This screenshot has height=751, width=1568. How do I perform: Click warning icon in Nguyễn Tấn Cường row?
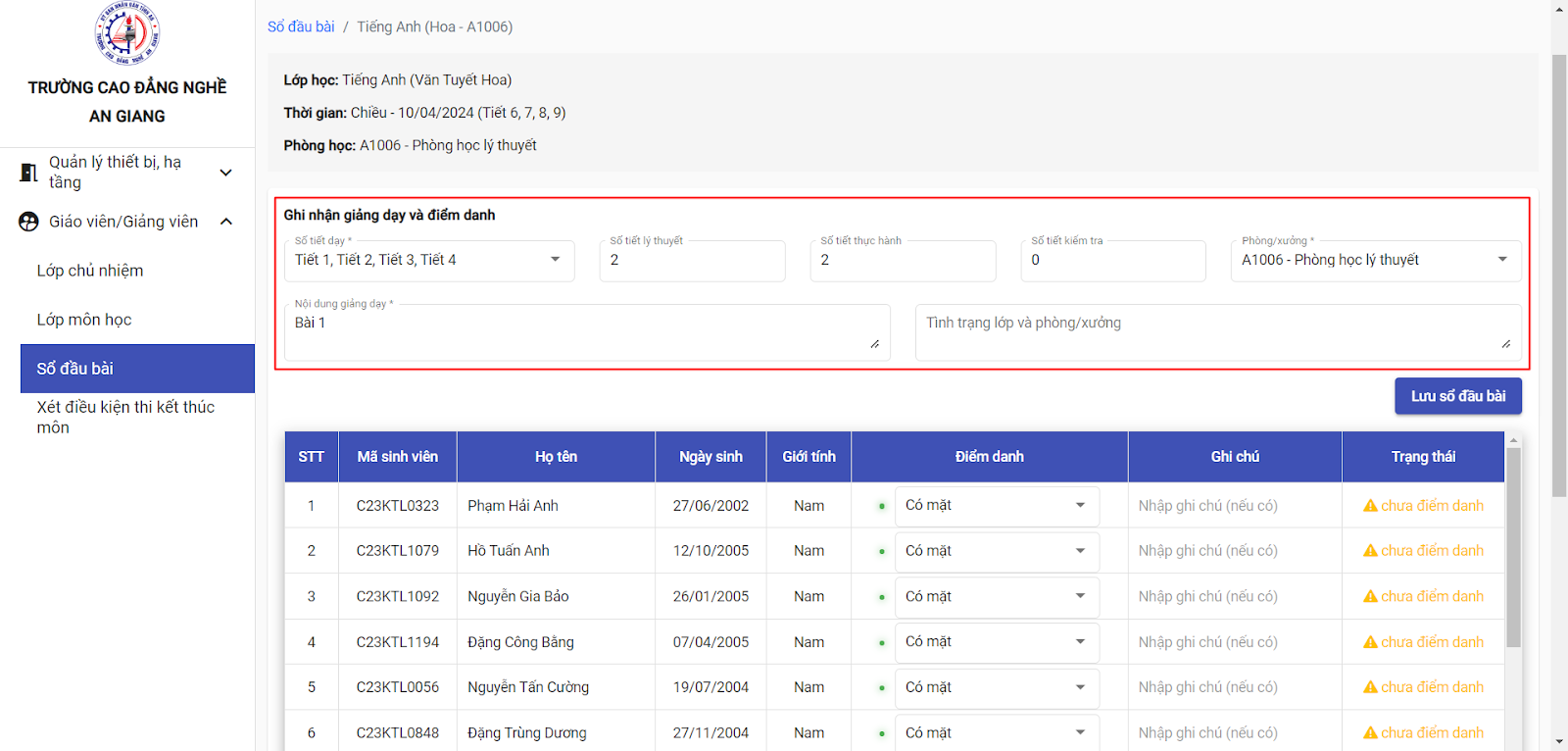tap(1370, 687)
